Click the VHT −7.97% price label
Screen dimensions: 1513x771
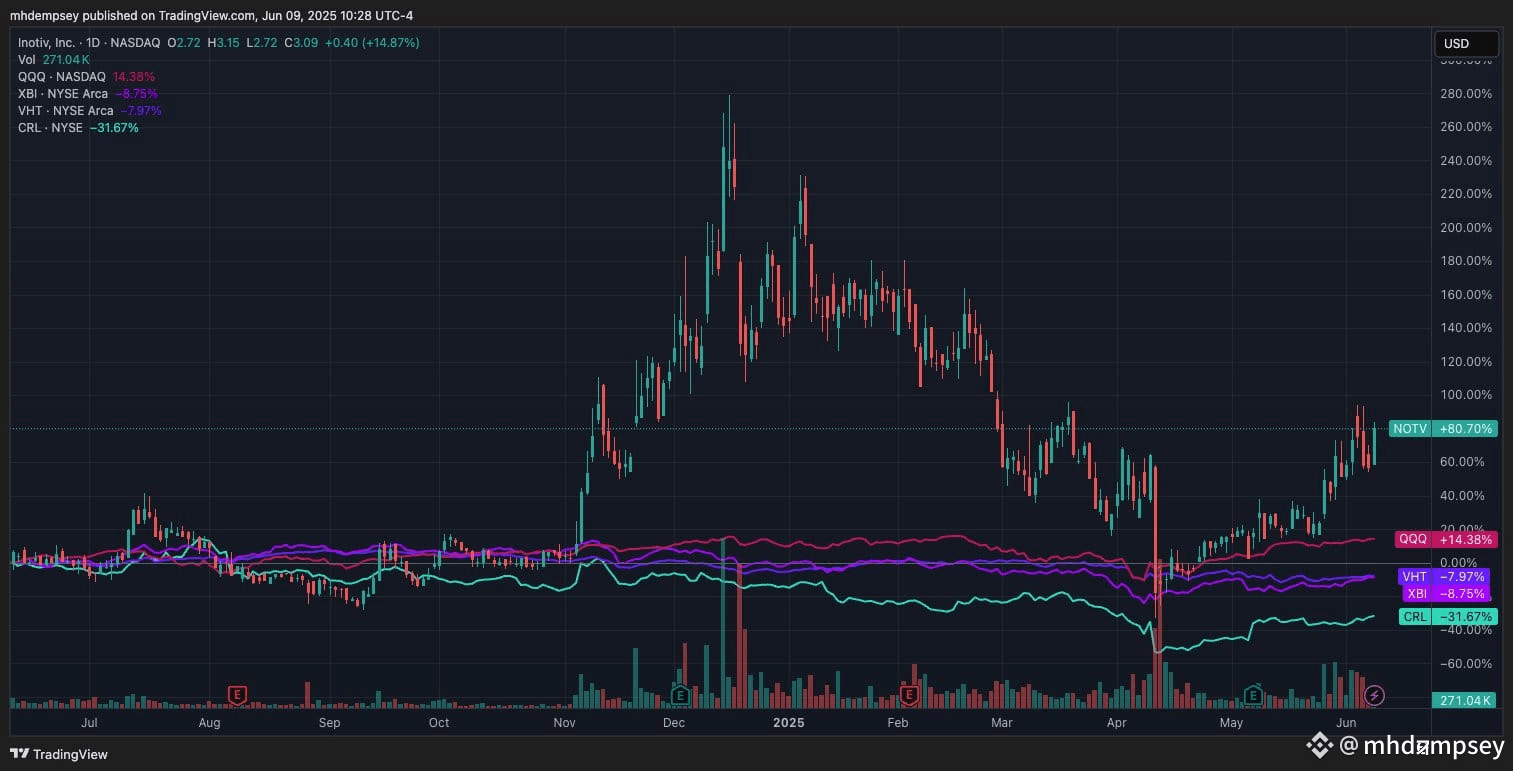coord(1444,577)
